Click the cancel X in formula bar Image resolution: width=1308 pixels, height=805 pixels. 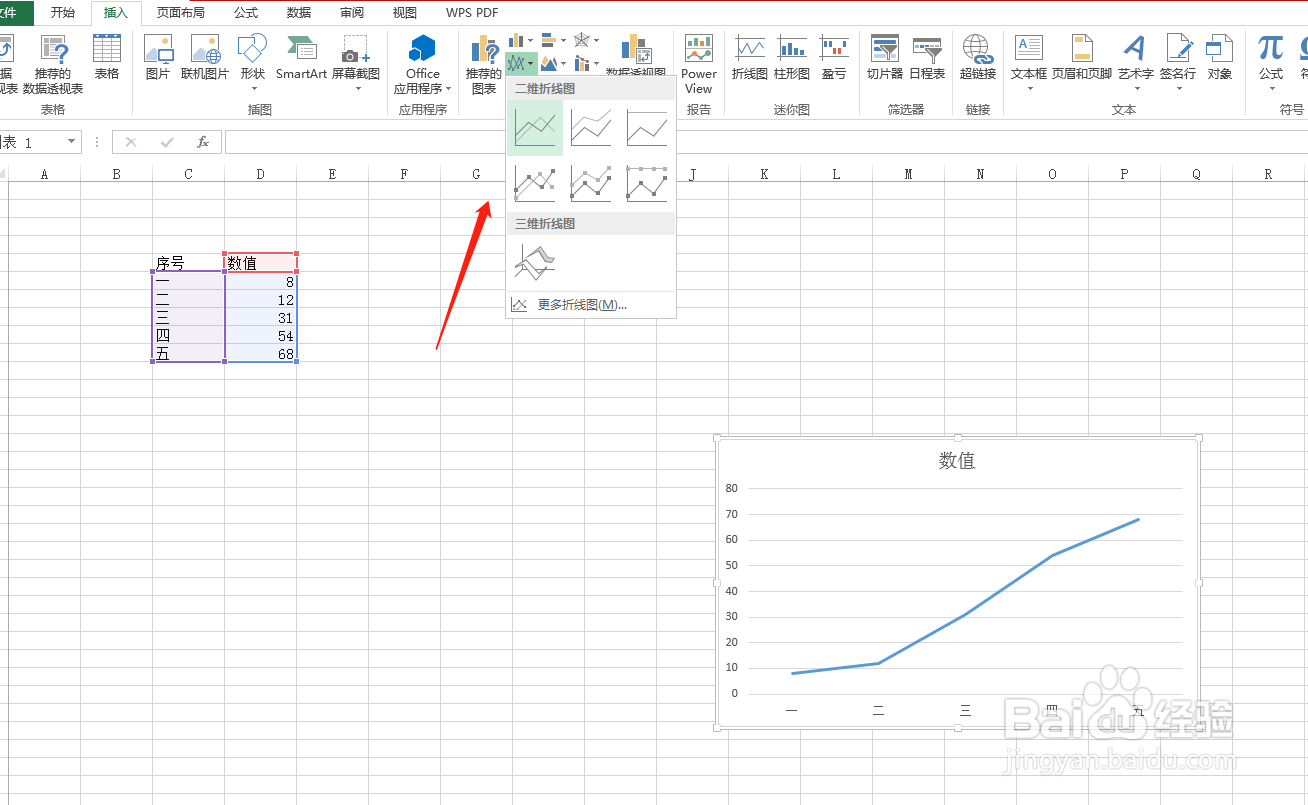coord(131,142)
